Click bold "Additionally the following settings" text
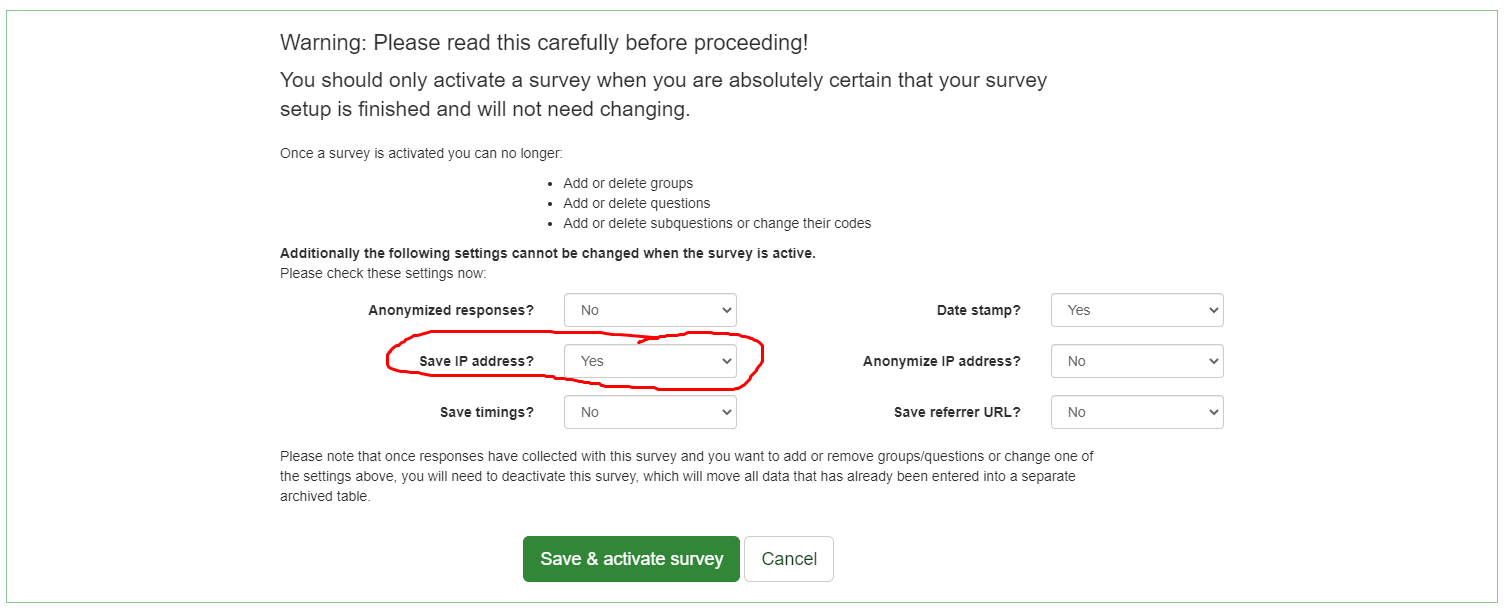 [547, 253]
